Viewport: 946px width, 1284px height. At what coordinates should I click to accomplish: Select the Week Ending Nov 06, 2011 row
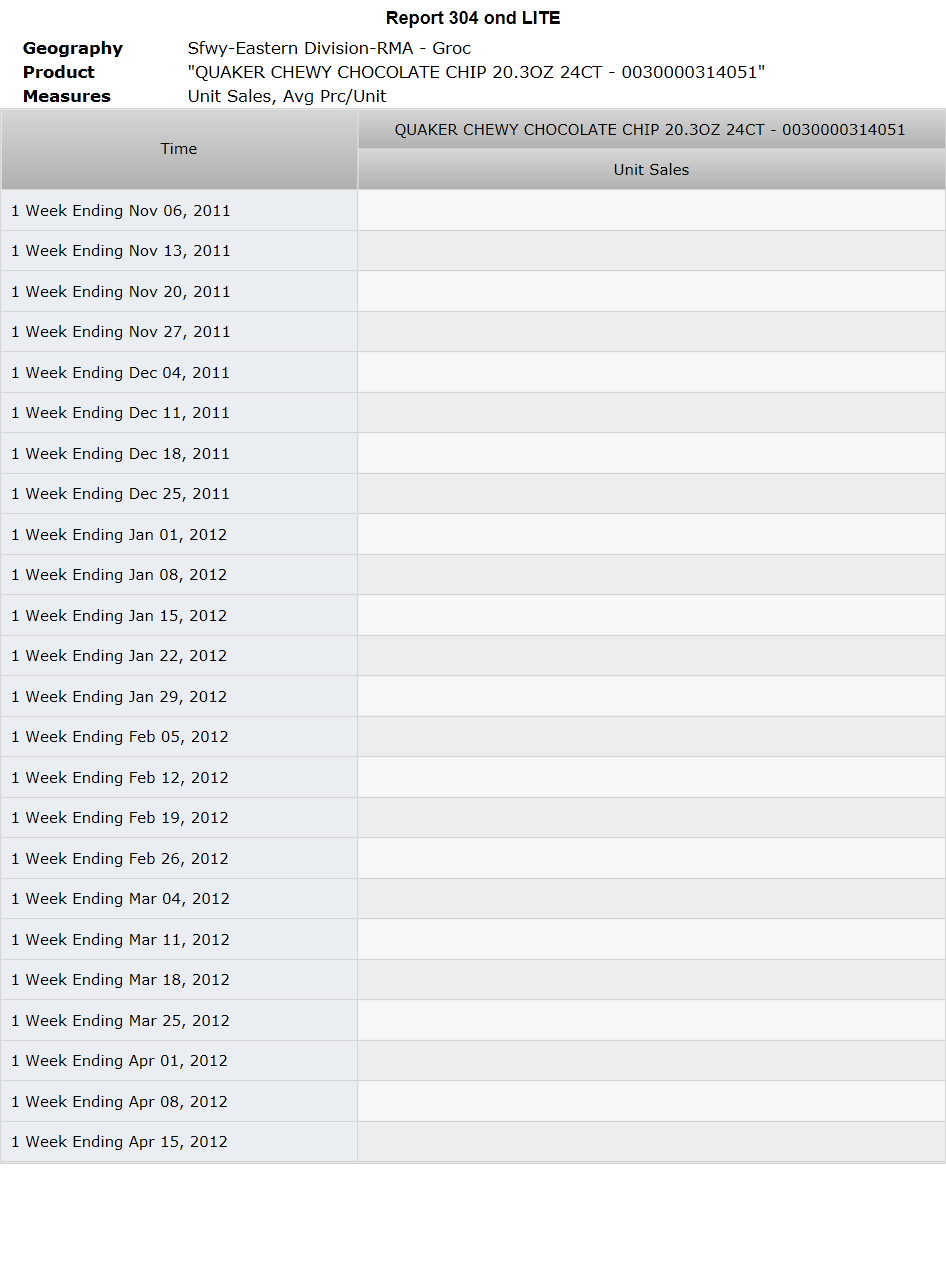click(473, 211)
